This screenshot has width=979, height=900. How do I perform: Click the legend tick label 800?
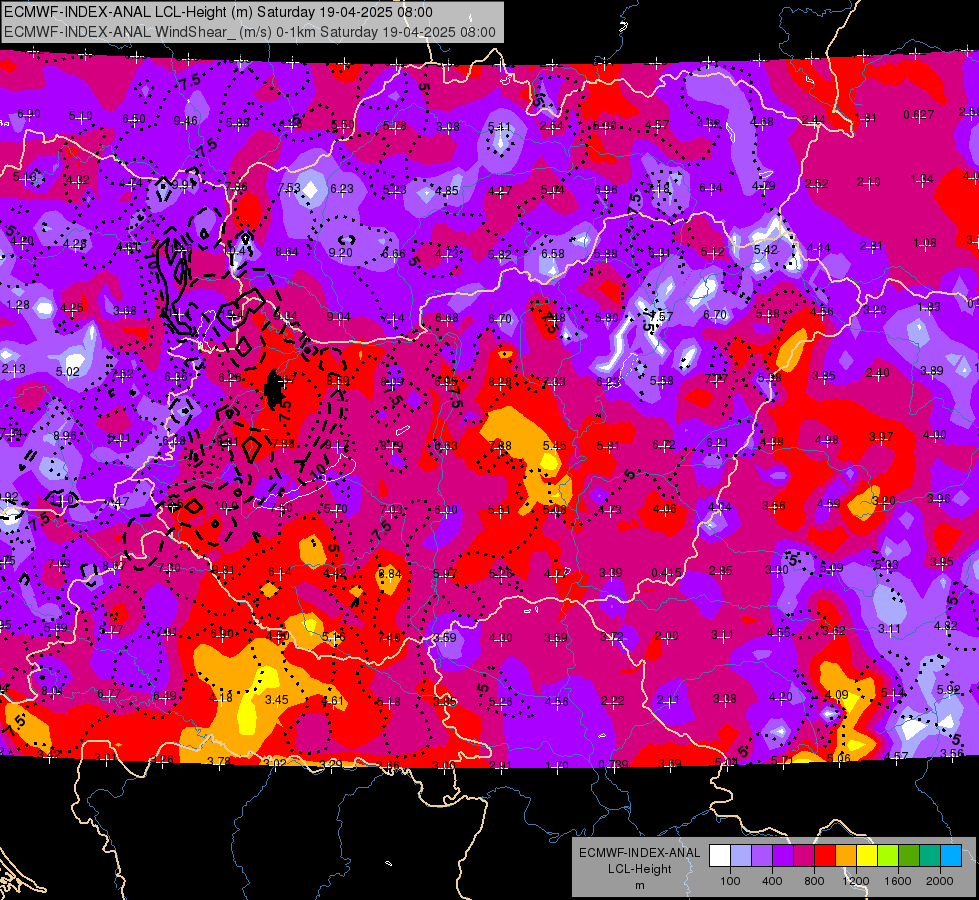814,881
